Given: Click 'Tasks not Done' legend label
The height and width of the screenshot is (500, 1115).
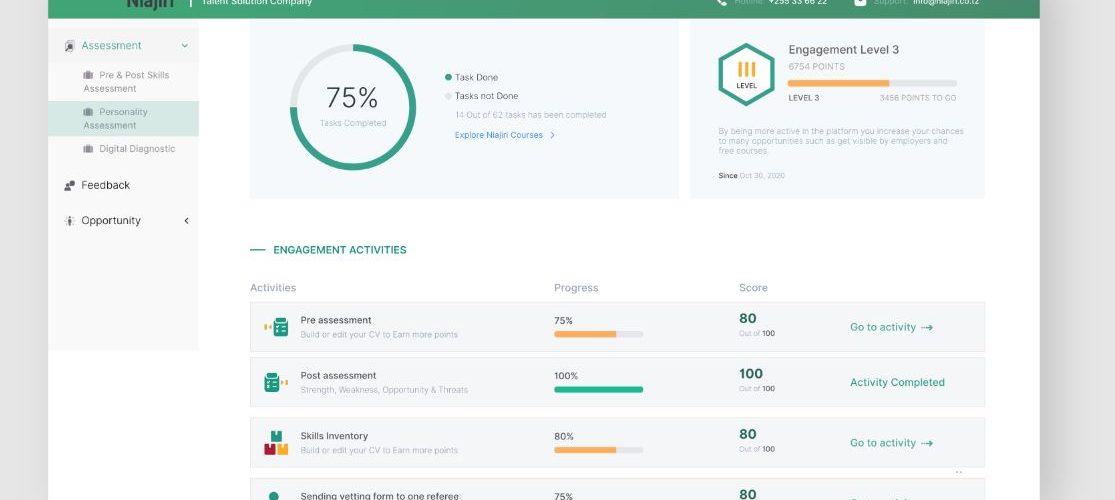Looking at the screenshot, I should click(x=486, y=96).
